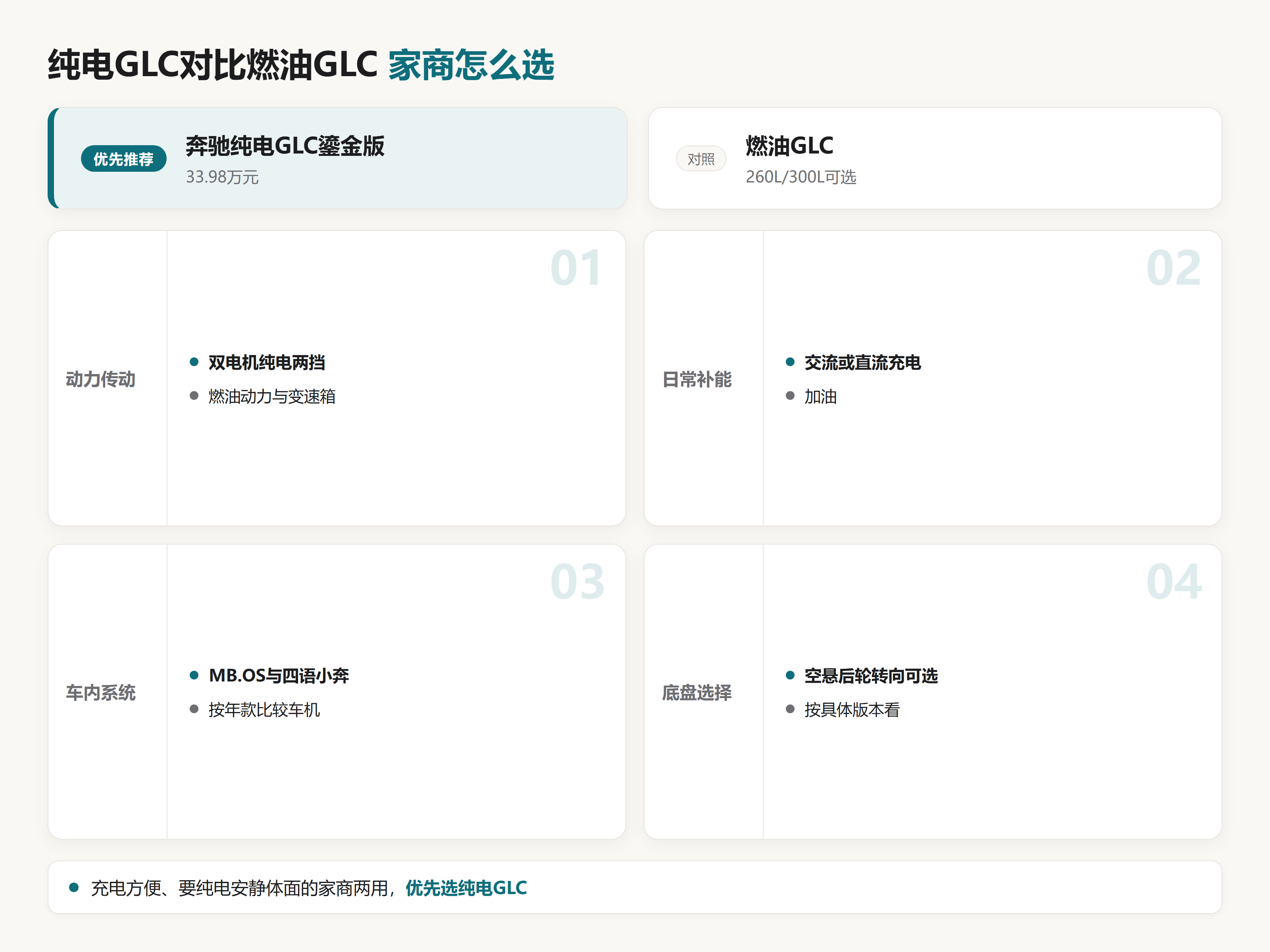Image resolution: width=1270 pixels, height=952 pixels.
Task: Click the 动力传动 row label
Action: pos(100,379)
